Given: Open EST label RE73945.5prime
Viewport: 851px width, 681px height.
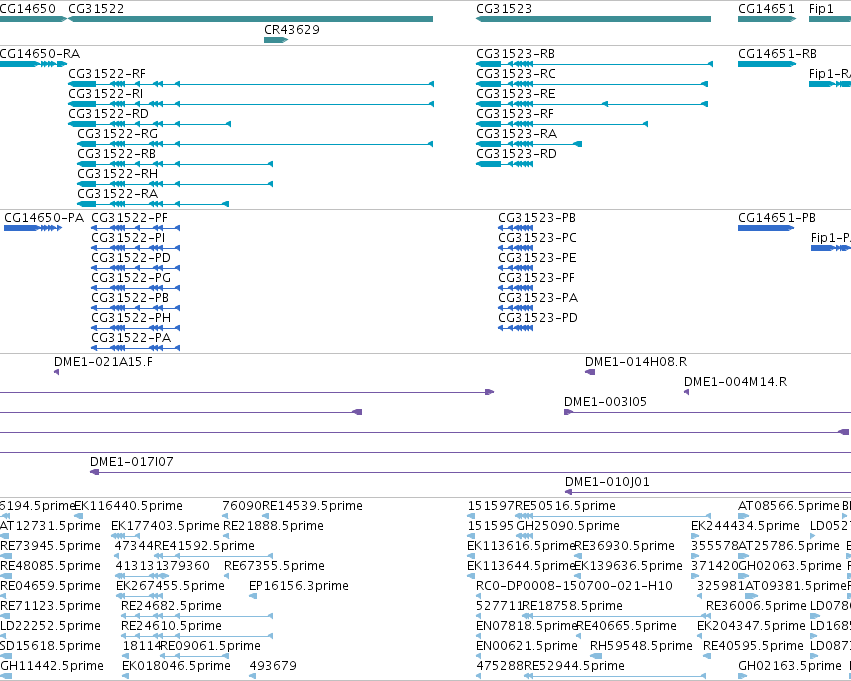Looking at the screenshot, I should coord(50,546).
